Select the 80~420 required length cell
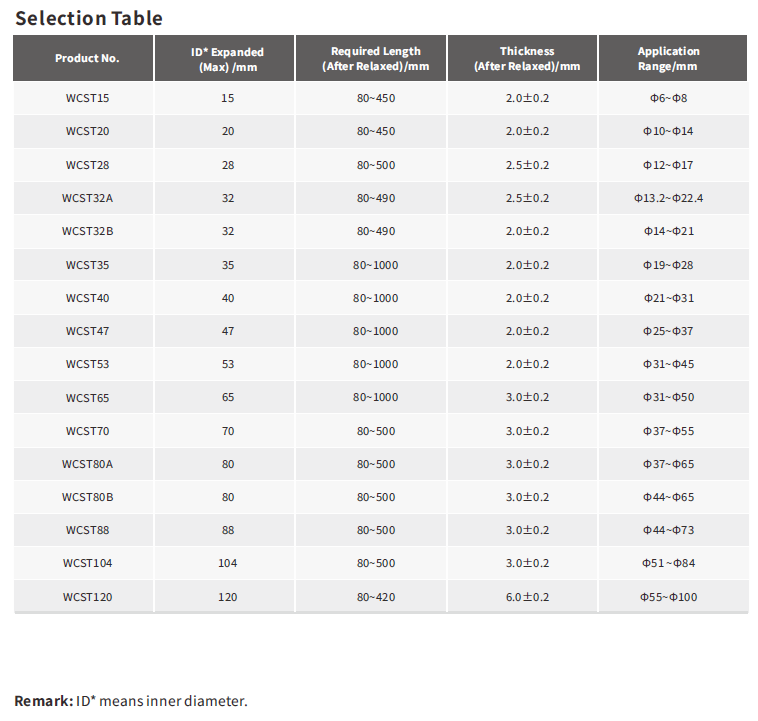 [x=375, y=597]
